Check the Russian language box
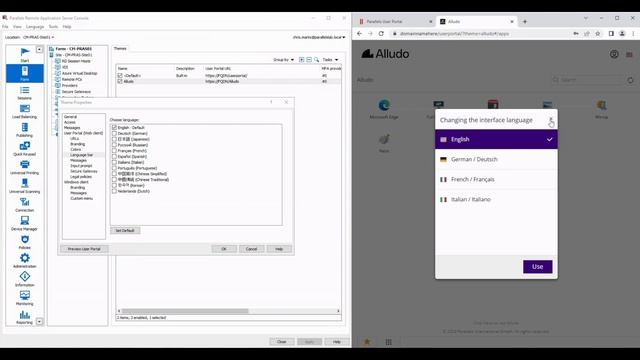 pyautogui.click(x=114, y=144)
